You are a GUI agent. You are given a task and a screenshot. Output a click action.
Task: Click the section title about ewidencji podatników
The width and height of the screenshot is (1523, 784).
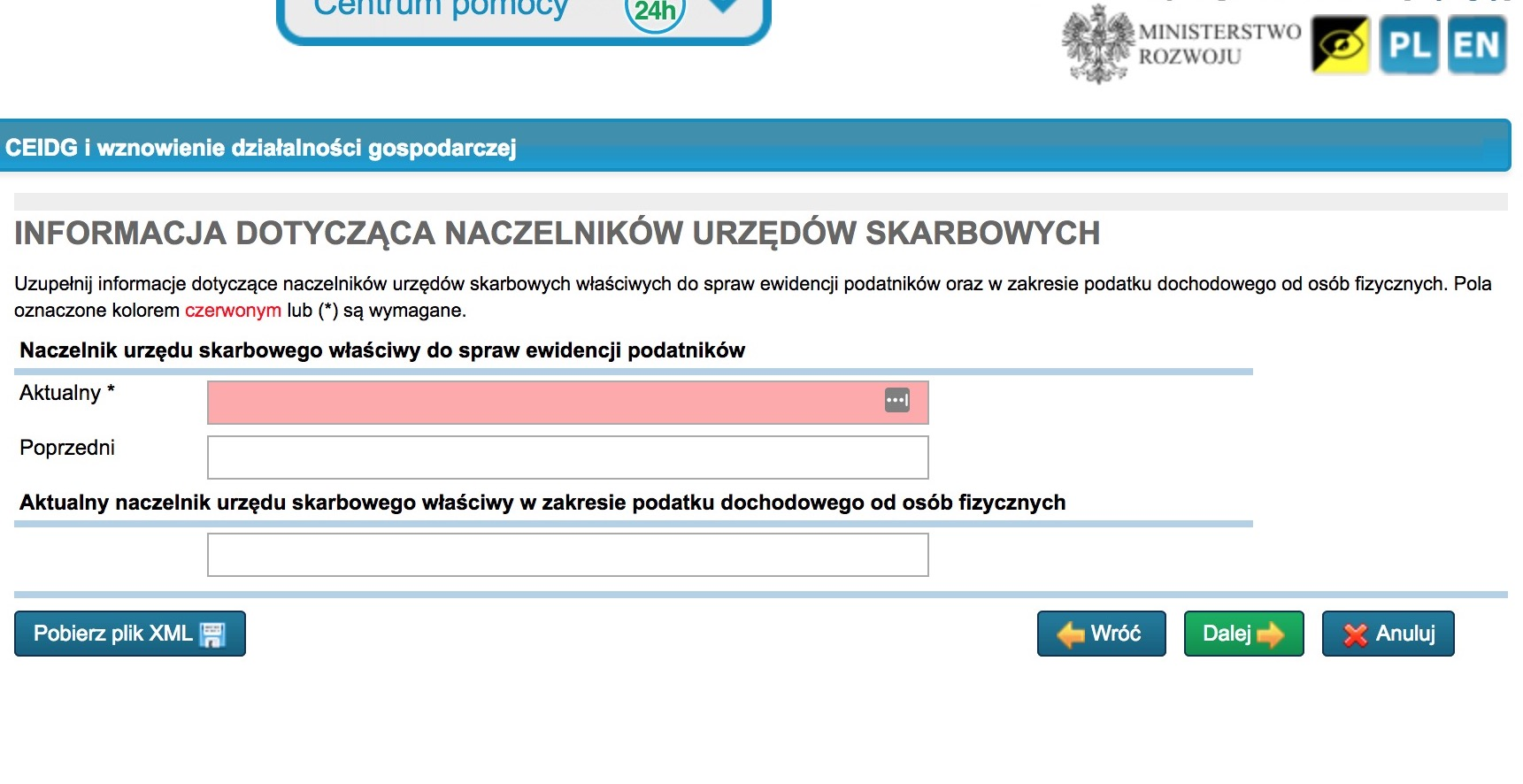click(x=382, y=350)
